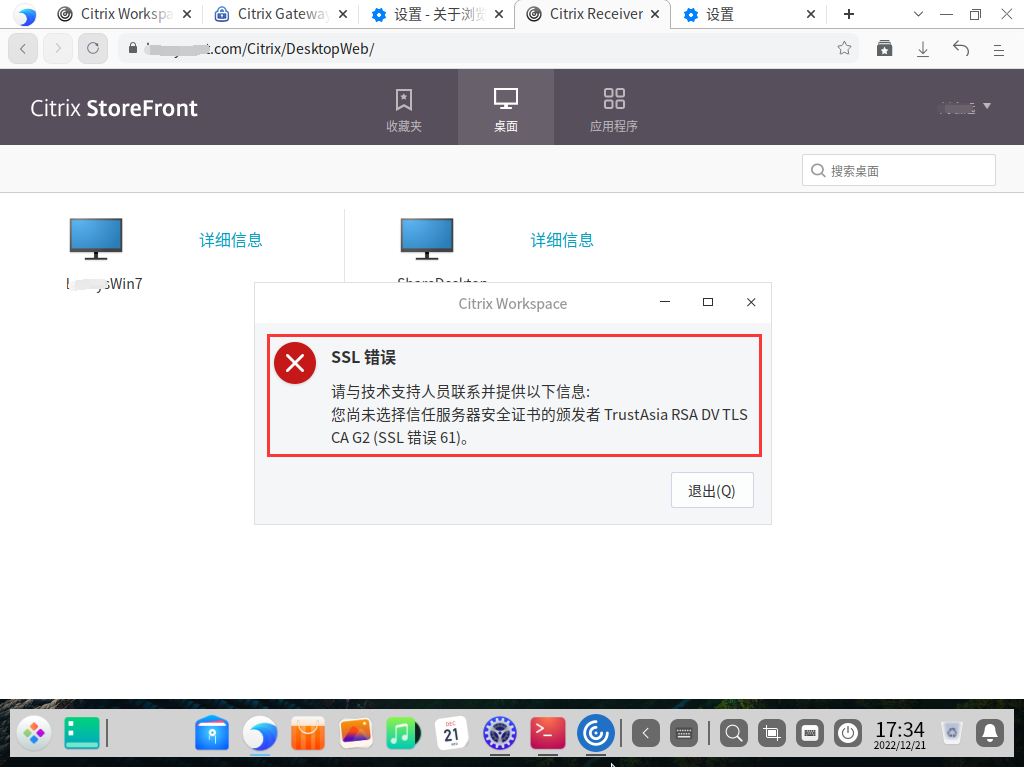This screenshot has width=1026, height=768.
Task: Open the browser favorites collection icon
Action: tap(885, 48)
